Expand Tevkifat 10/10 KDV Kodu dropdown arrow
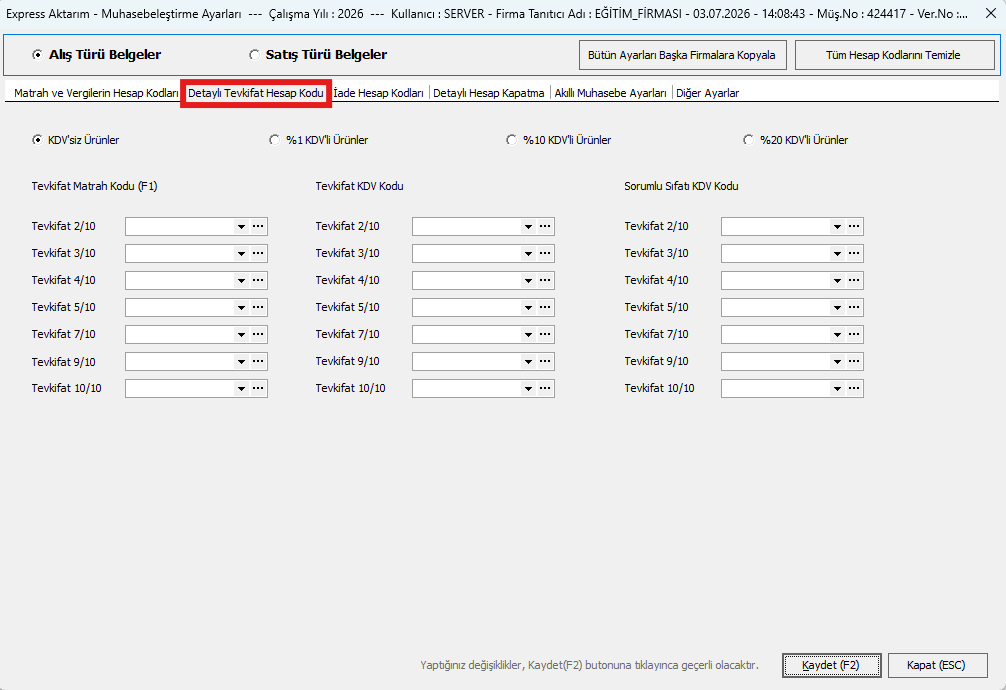Screen dimensions: 1006x690 pyautogui.click(x=528, y=388)
